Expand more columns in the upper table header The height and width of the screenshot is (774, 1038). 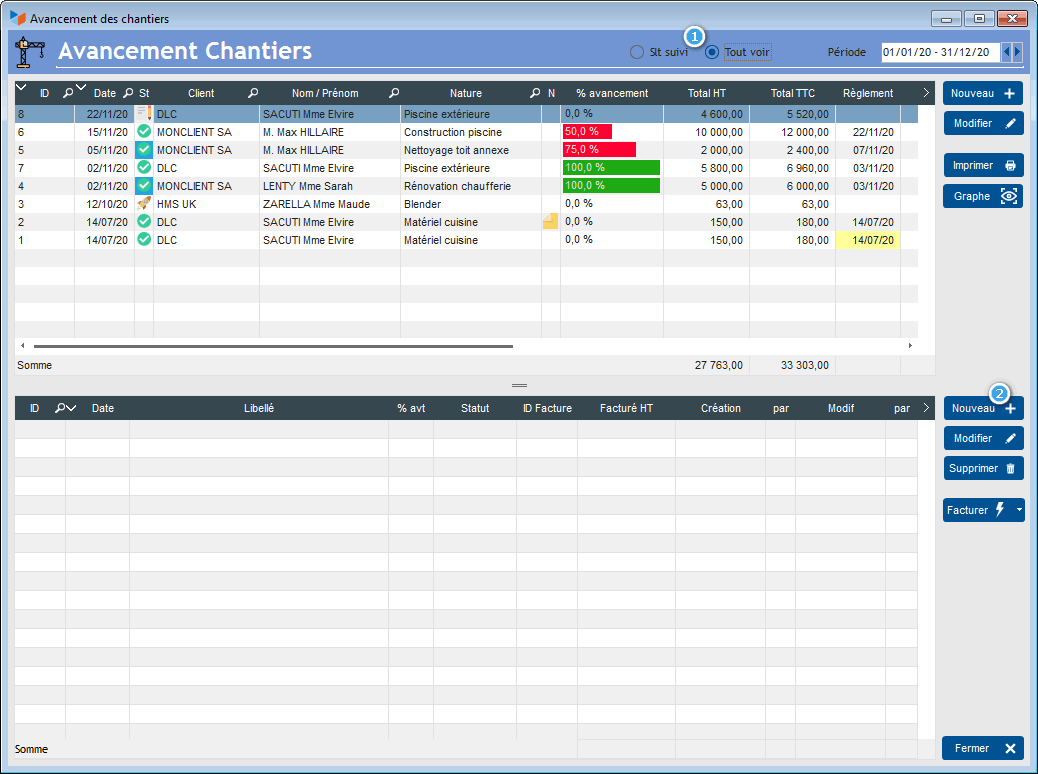[x=926, y=93]
